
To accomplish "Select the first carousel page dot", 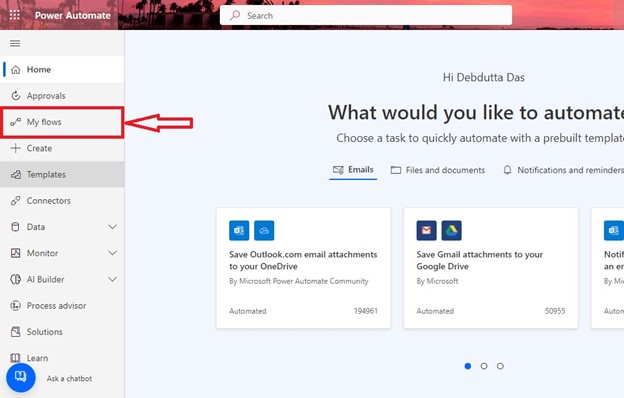I will [x=468, y=366].
